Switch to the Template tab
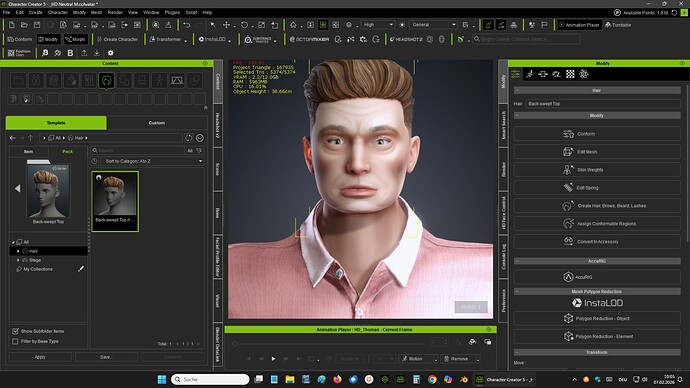This screenshot has height=388, width=690. [56, 123]
